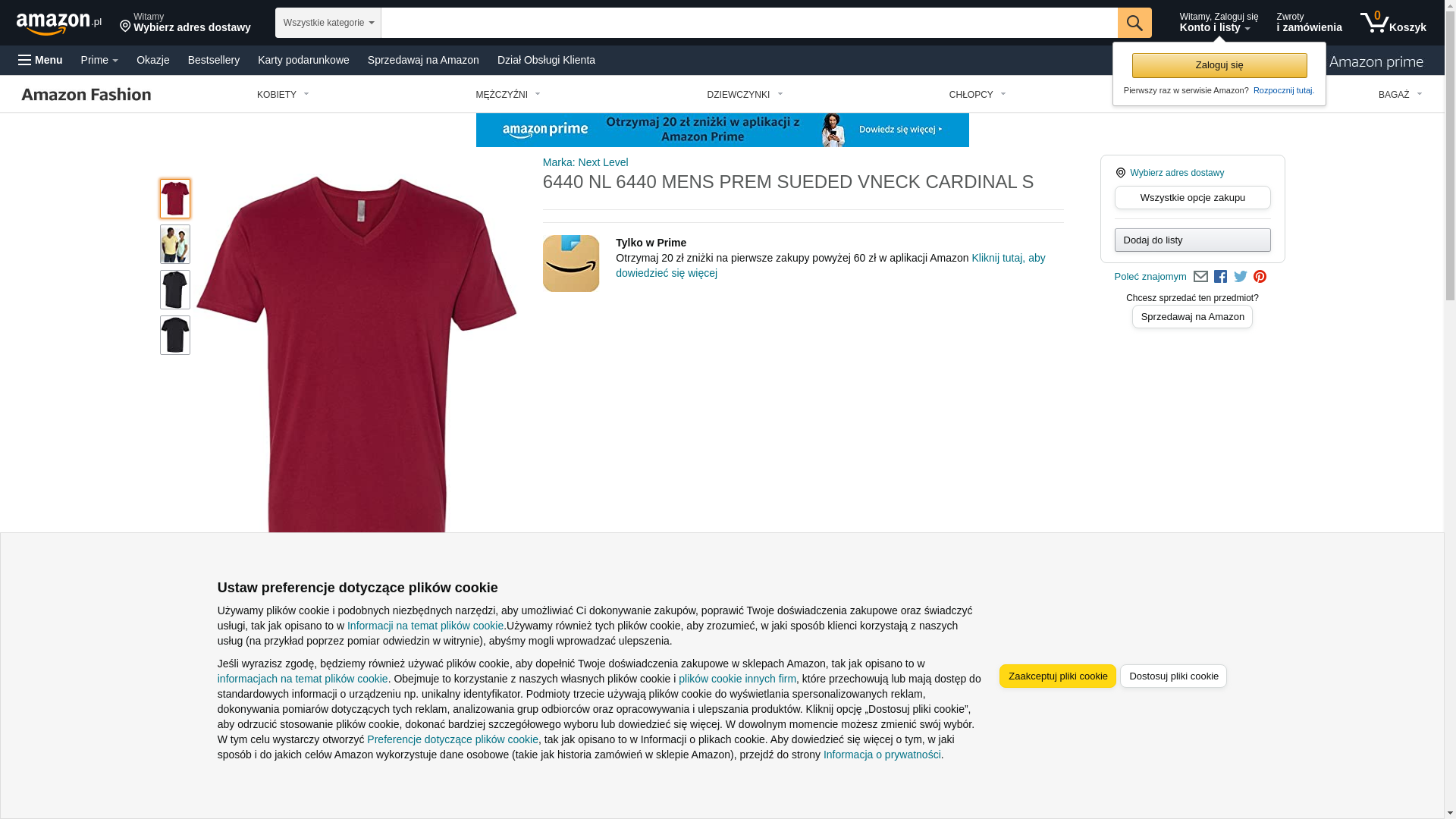Screen dimensions: 1456x819
Task: Share product on Facebook icon
Action: (1219, 277)
